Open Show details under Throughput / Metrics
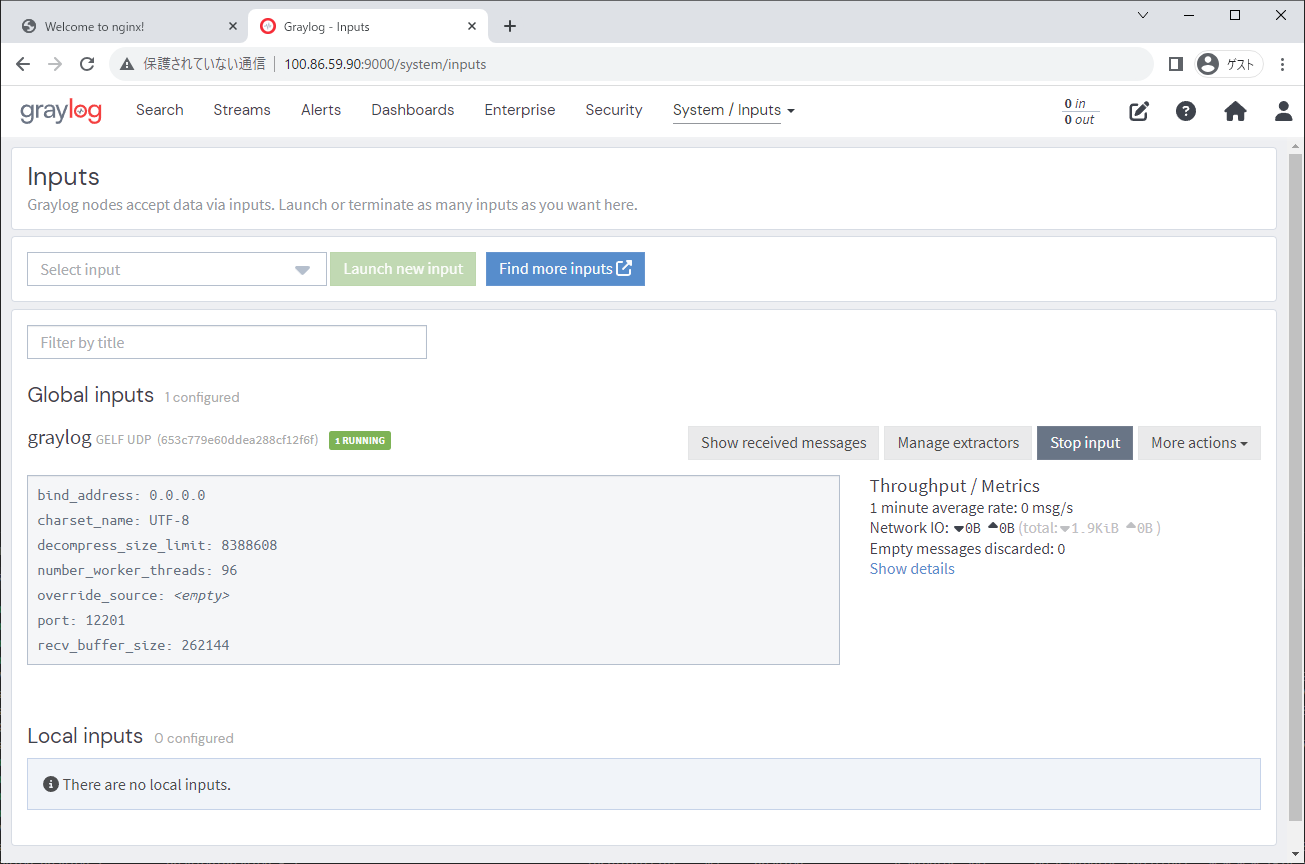 911,568
